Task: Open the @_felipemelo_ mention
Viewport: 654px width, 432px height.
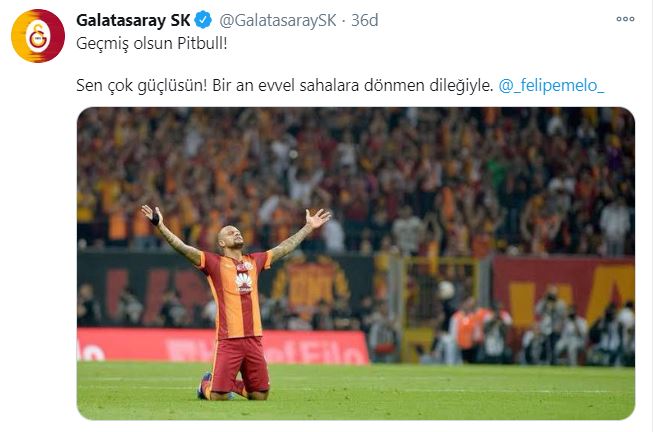Action: pyautogui.click(x=551, y=85)
